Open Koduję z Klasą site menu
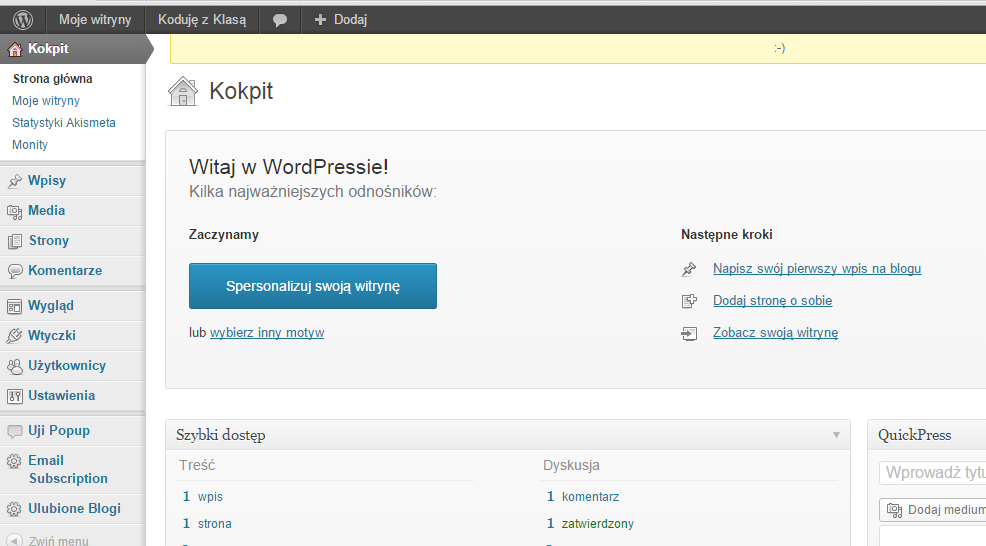The height and width of the screenshot is (546, 986). coord(202,20)
